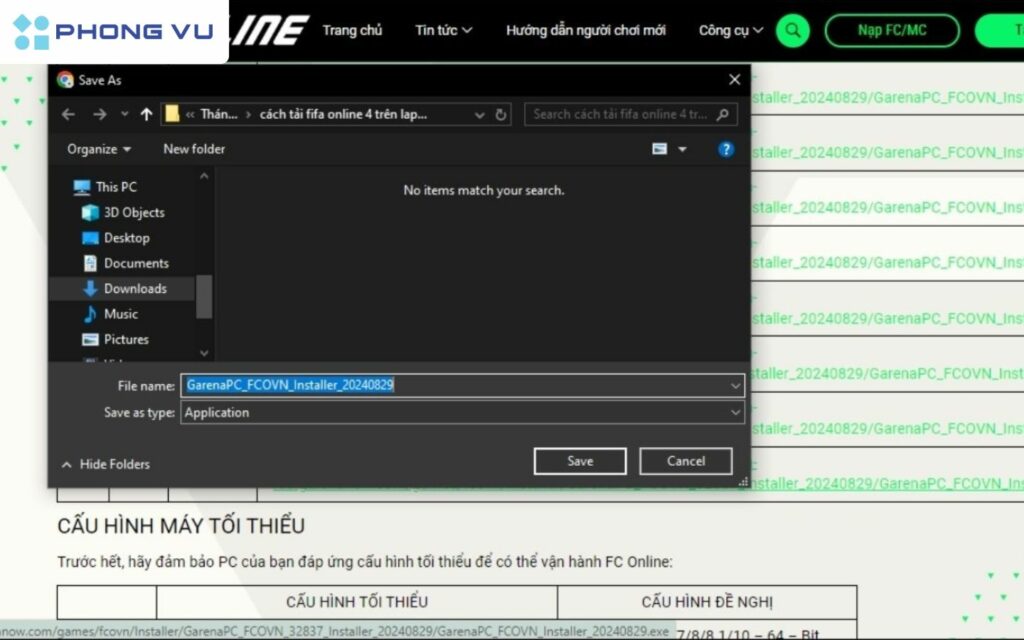This screenshot has width=1024, height=640.
Task: Click the Back navigation arrow
Action: coord(68,113)
